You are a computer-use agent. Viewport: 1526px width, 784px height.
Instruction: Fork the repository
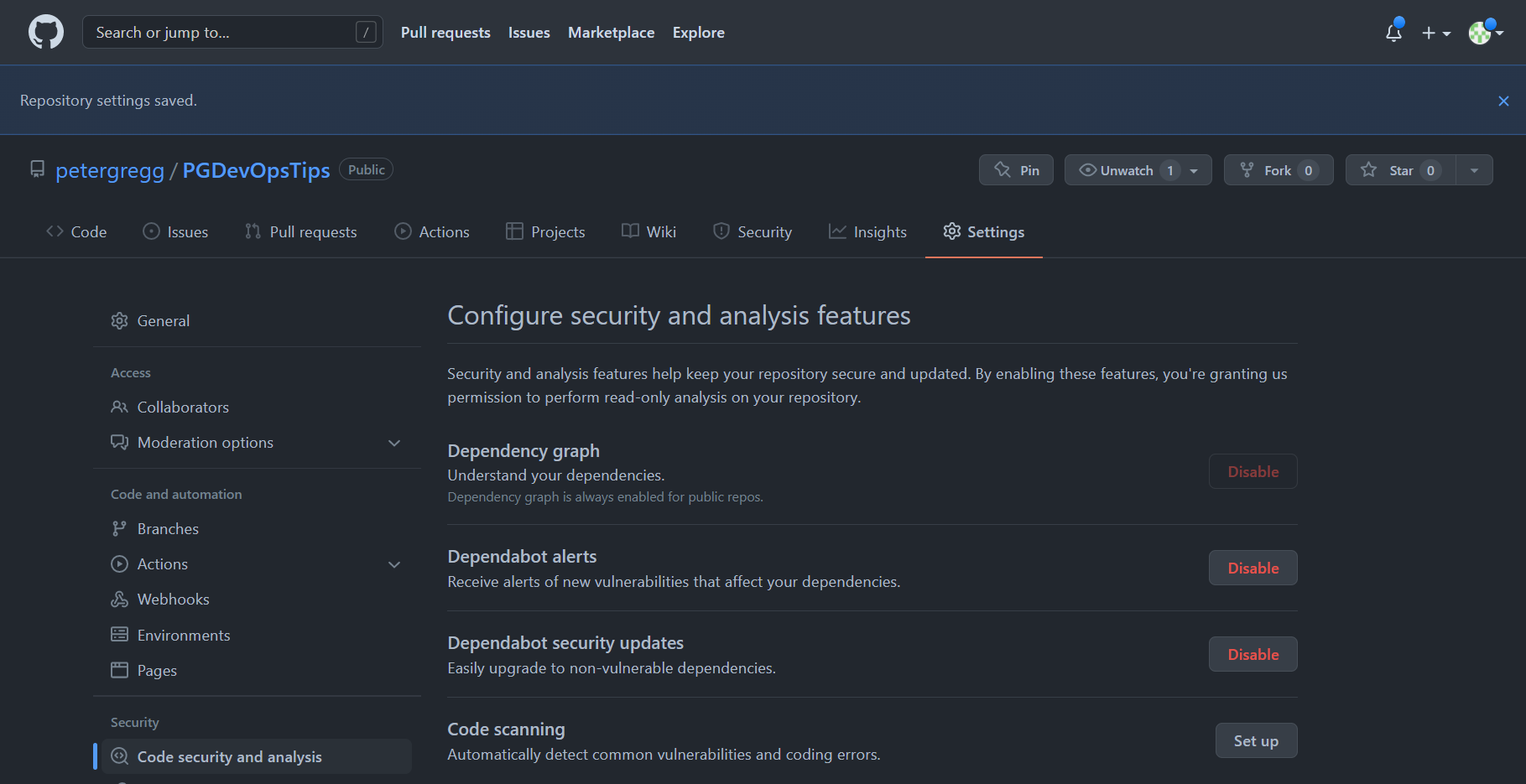pos(1279,170)
